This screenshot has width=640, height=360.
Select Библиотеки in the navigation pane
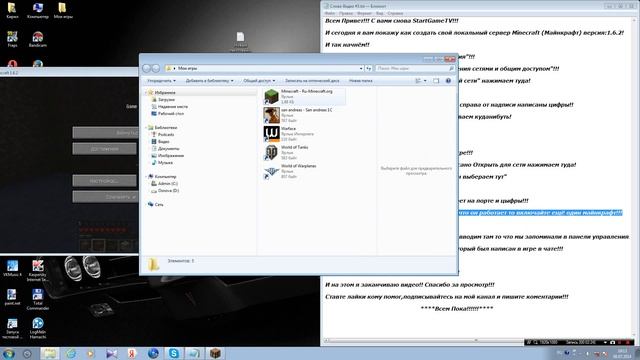(162, 127)
